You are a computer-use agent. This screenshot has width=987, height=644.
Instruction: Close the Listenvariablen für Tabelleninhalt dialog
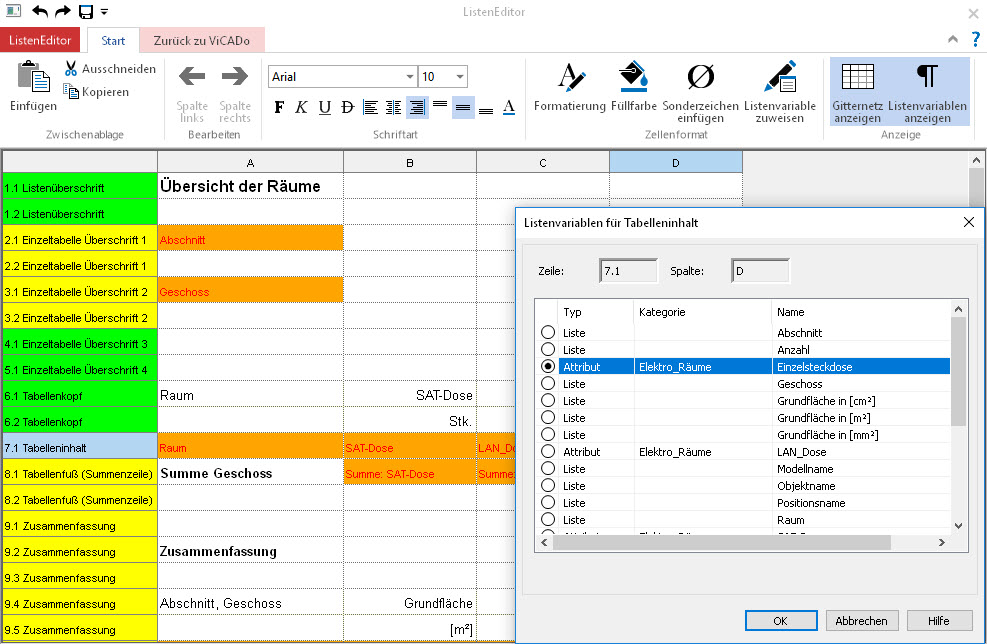(x=969, y=222)
